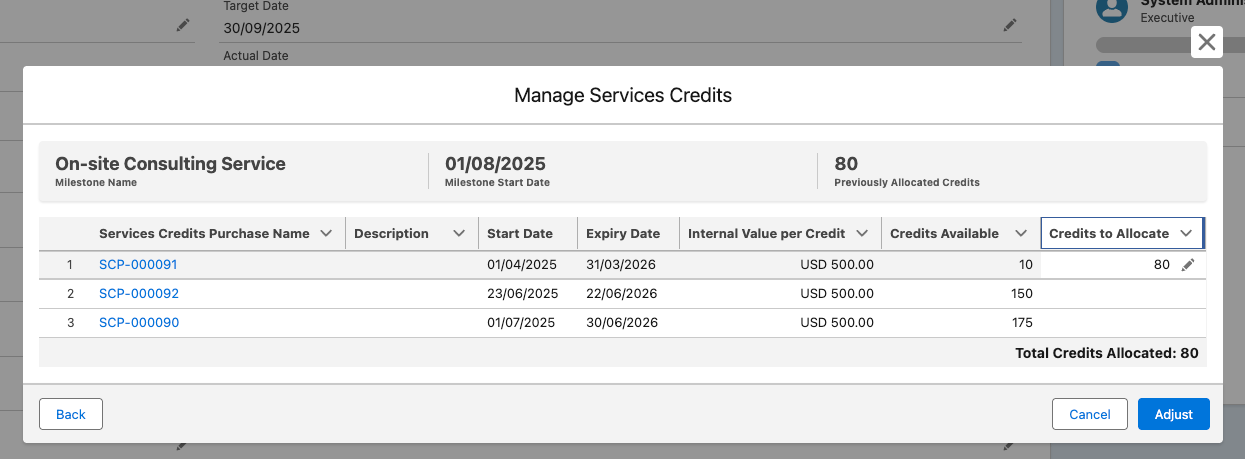Viewport: 1245px width, 459px height.
Task: Click Credits to Allocate cell for SCP-000090
Action: click(x=1122, y=323)
